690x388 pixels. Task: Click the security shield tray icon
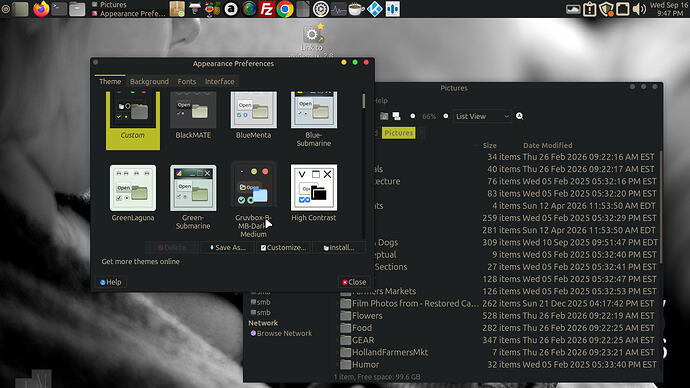pyautogui.click(x=606, y=9)
